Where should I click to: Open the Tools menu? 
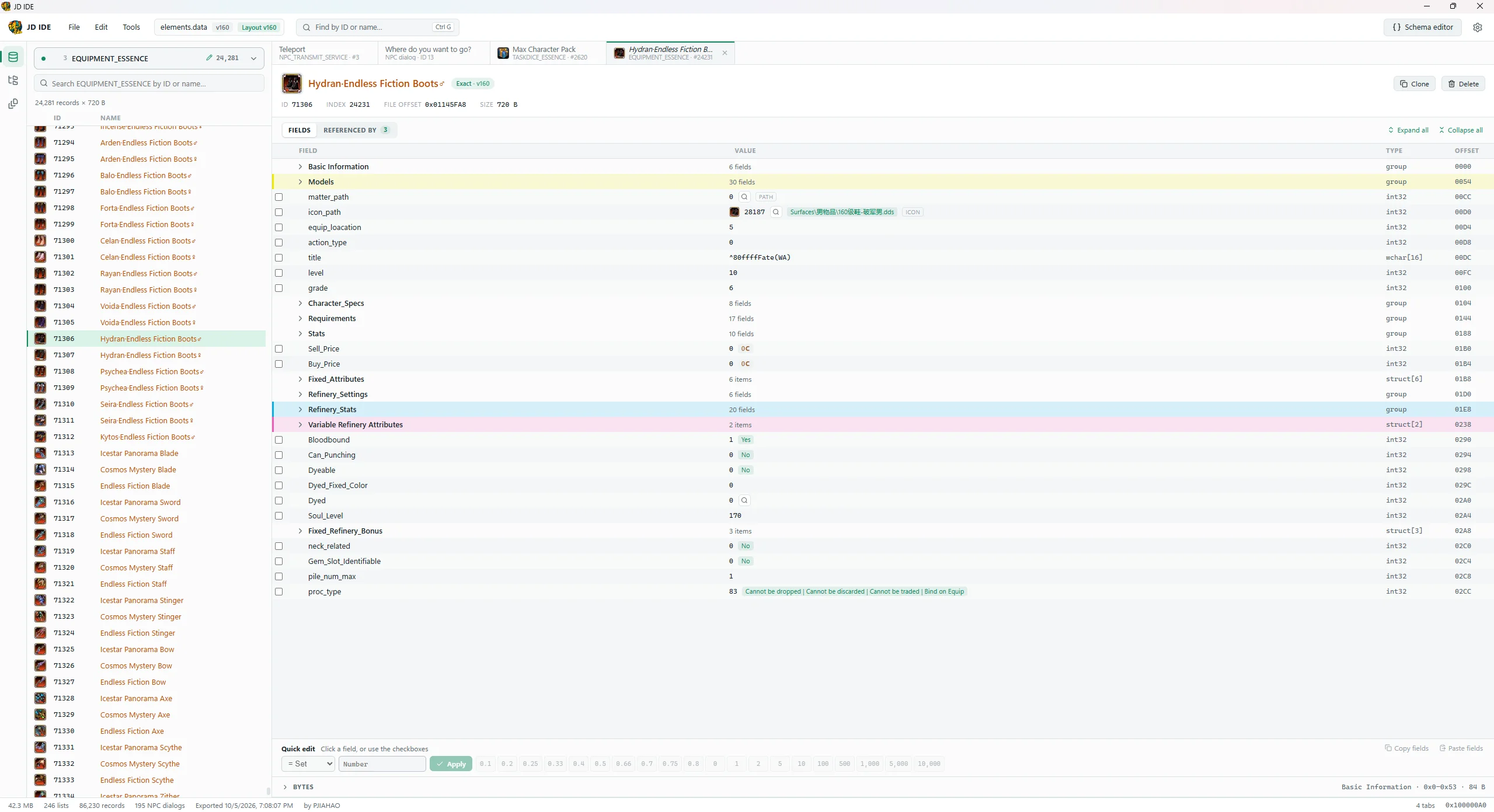click(131, 27)
